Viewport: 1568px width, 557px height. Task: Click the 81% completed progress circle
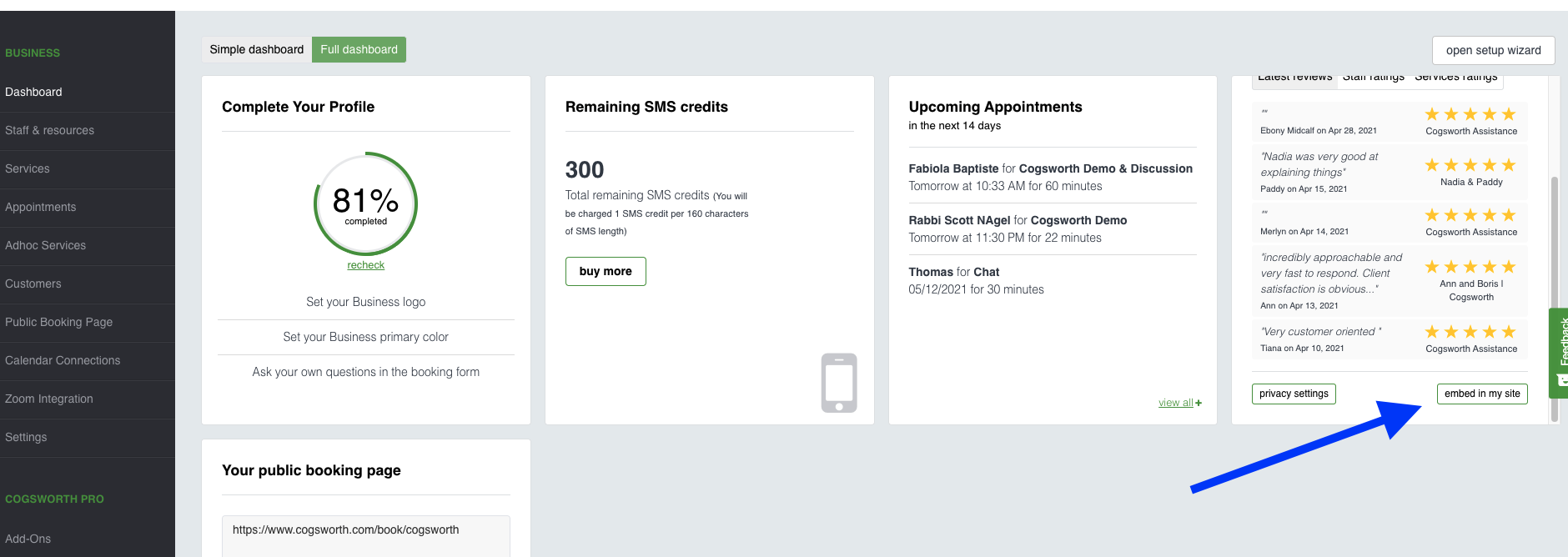pyautogui.click(x=365, y=204)
